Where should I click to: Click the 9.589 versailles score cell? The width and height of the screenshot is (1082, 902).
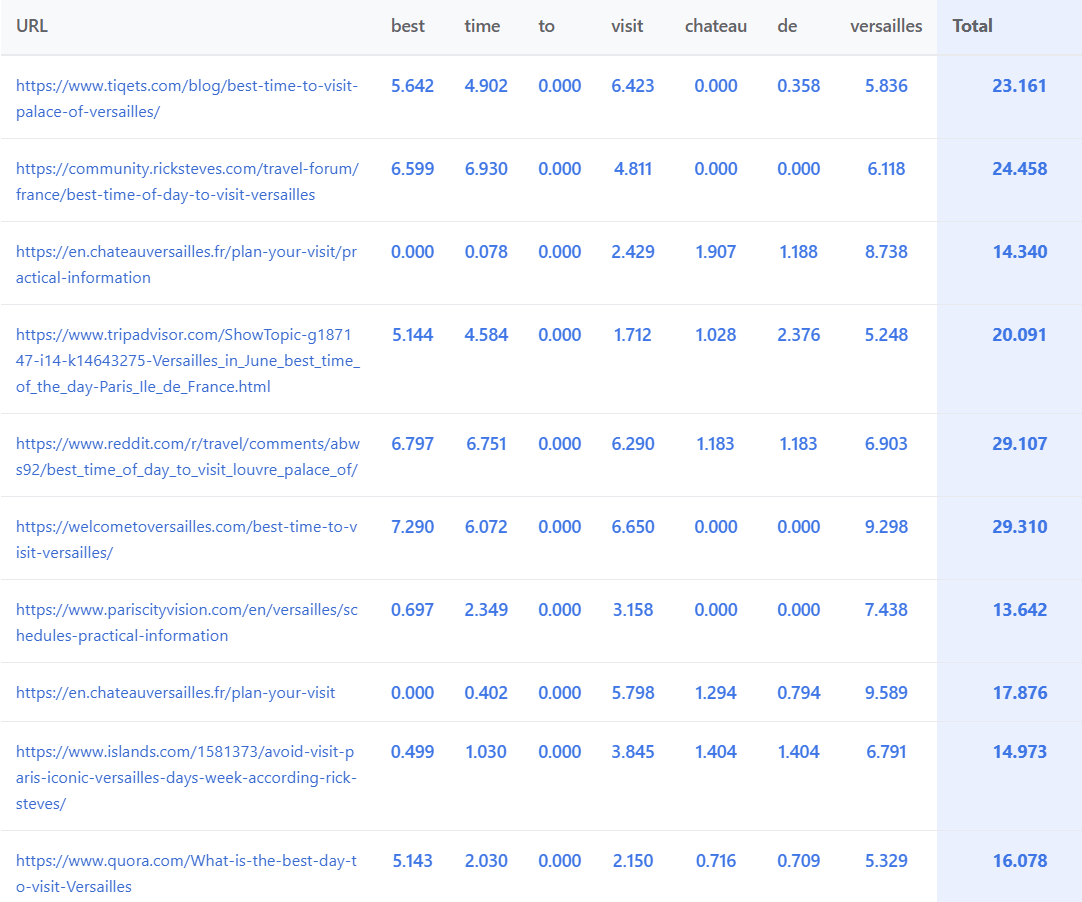click(886, 692)
